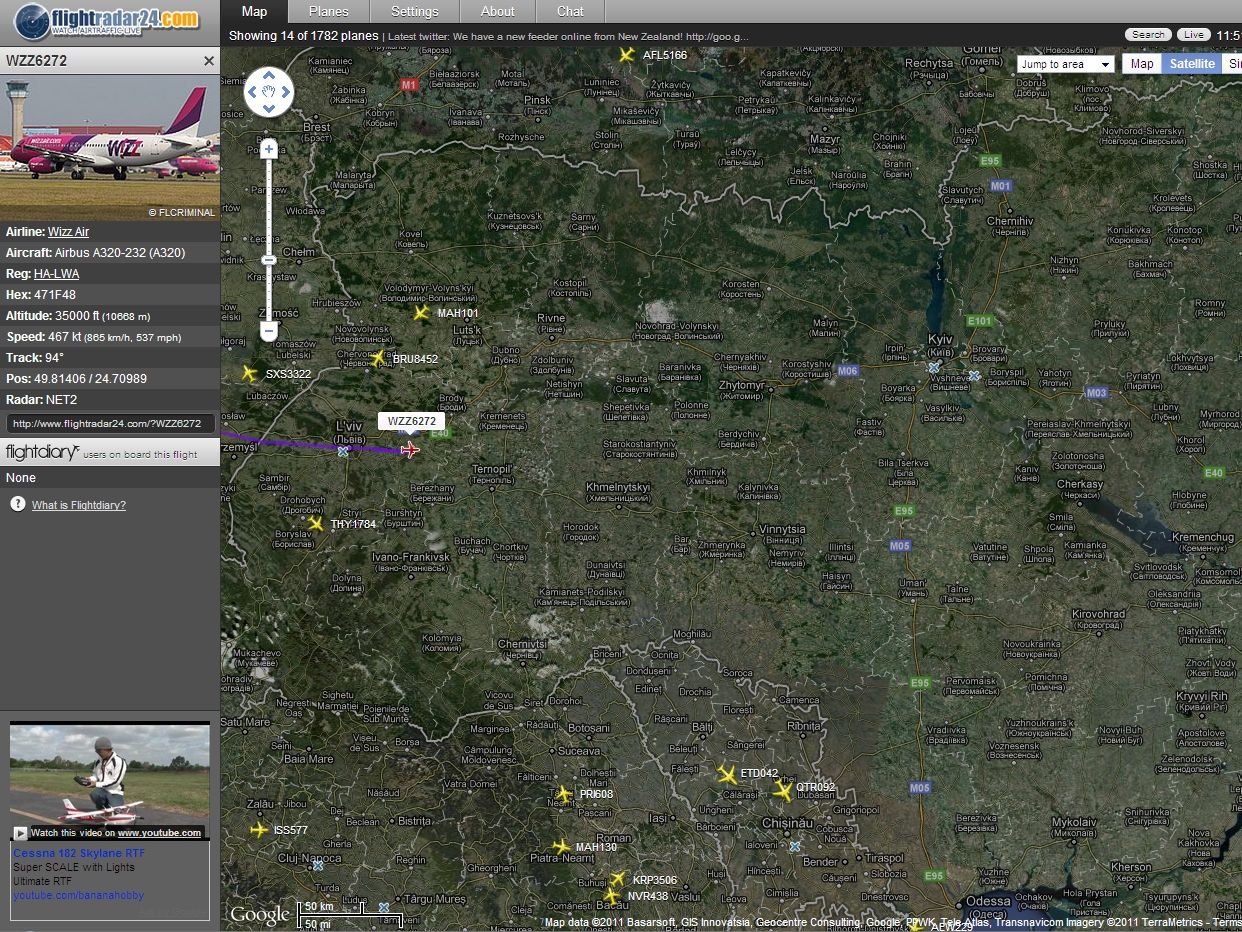Select the ISS577 aircraft icon

[259, 830]
